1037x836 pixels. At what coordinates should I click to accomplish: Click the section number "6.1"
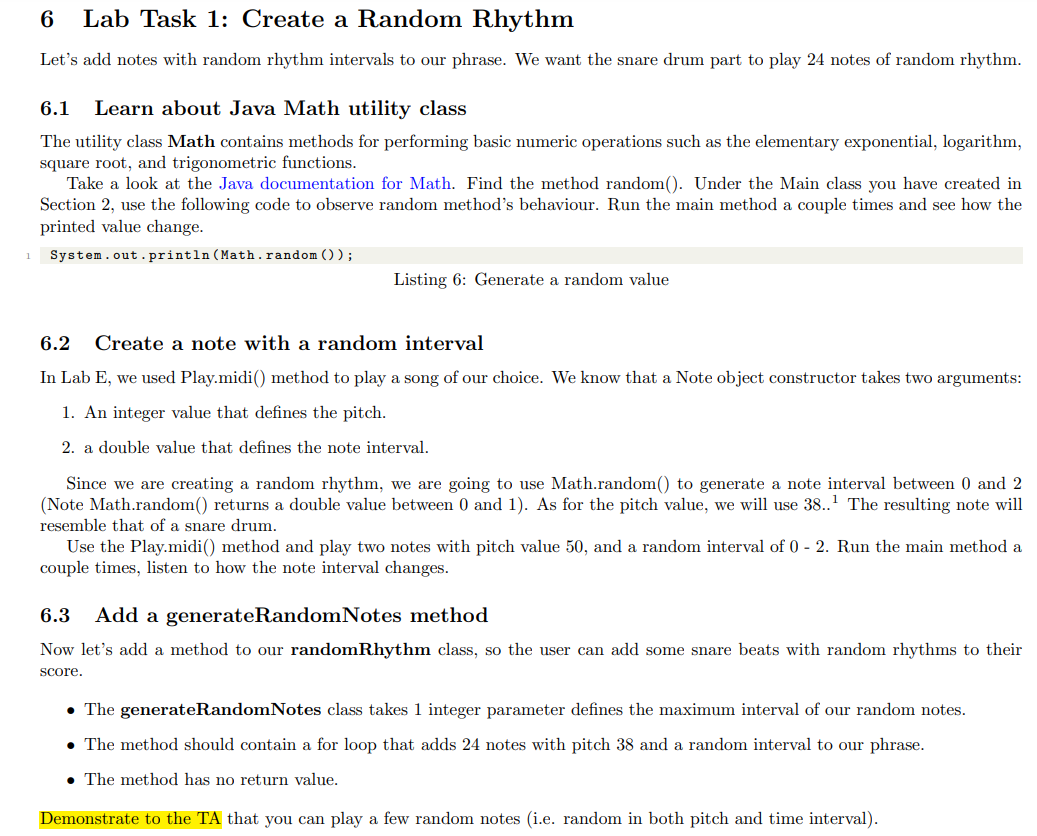pos(55,108)
